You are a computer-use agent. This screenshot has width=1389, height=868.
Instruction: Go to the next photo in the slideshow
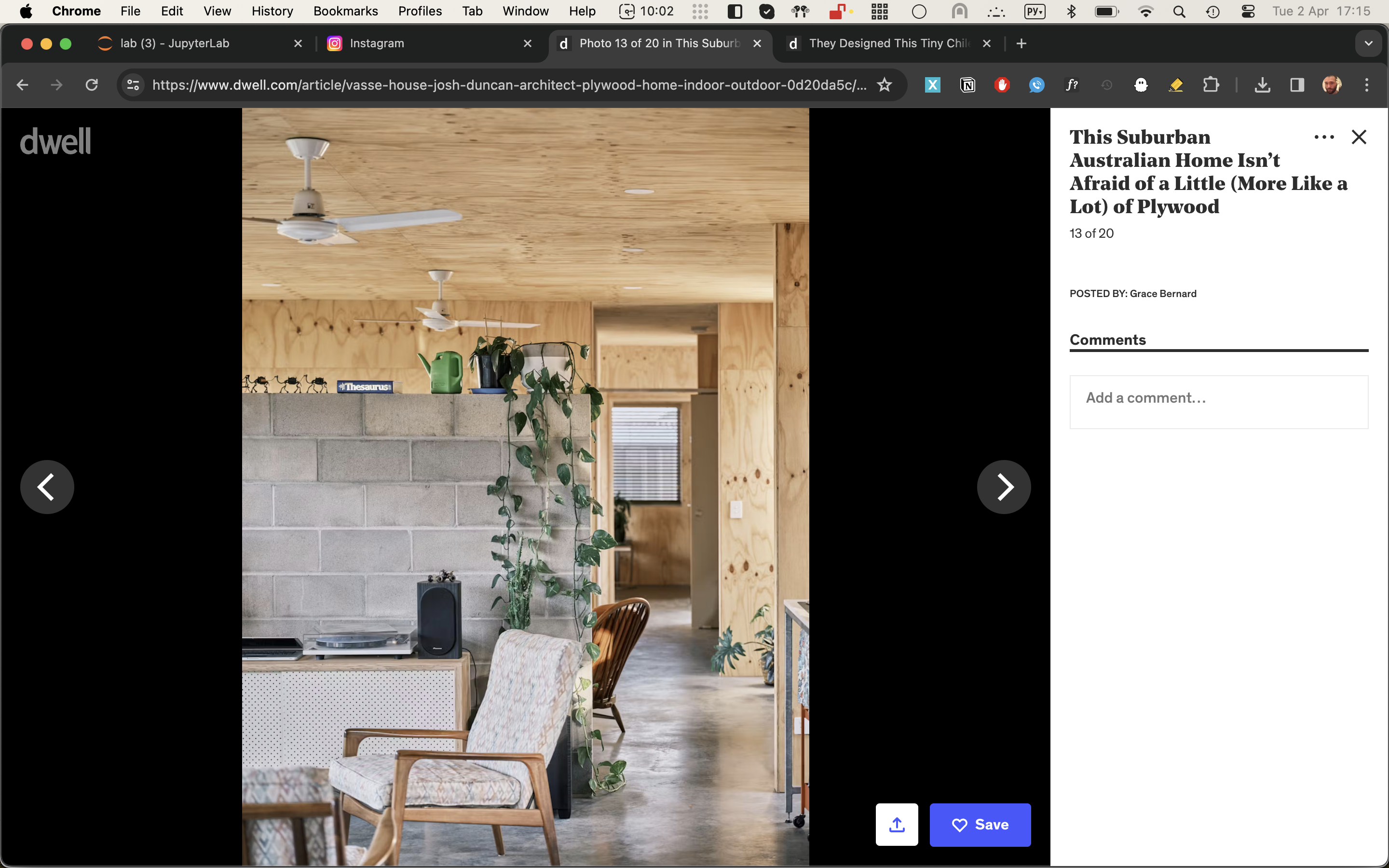[x=1003, y=487]
